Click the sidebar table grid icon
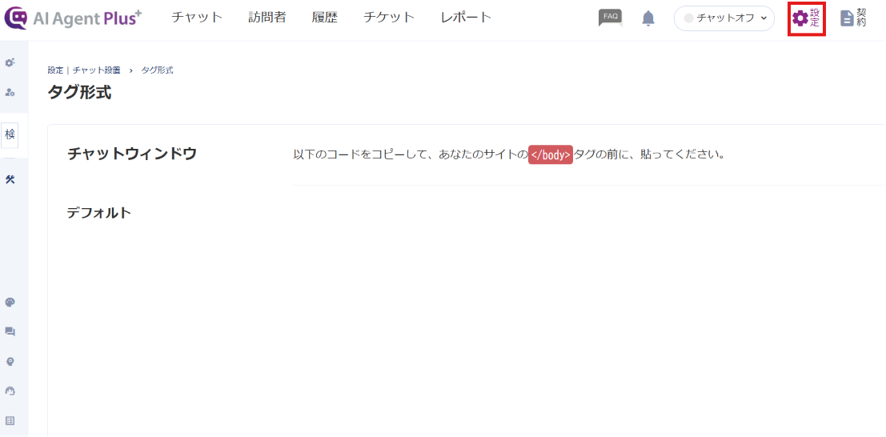Image resolution: width=886 pixels, height=437 pixels. click(10, 421)
